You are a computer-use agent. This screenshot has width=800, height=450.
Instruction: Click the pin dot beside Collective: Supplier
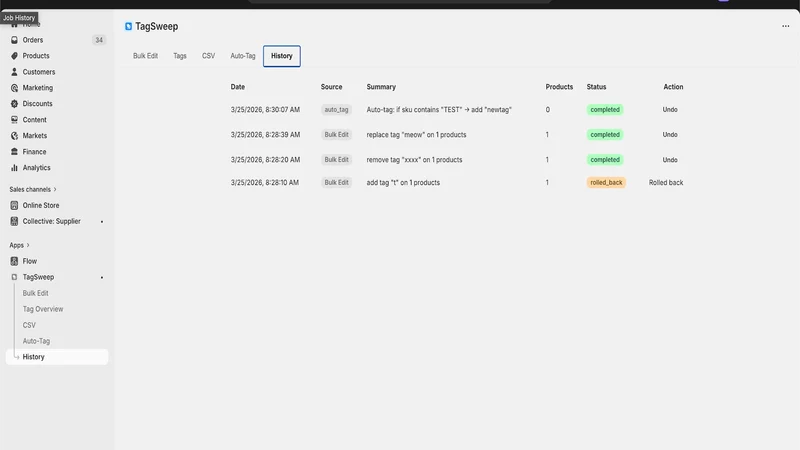coord(102,221)
